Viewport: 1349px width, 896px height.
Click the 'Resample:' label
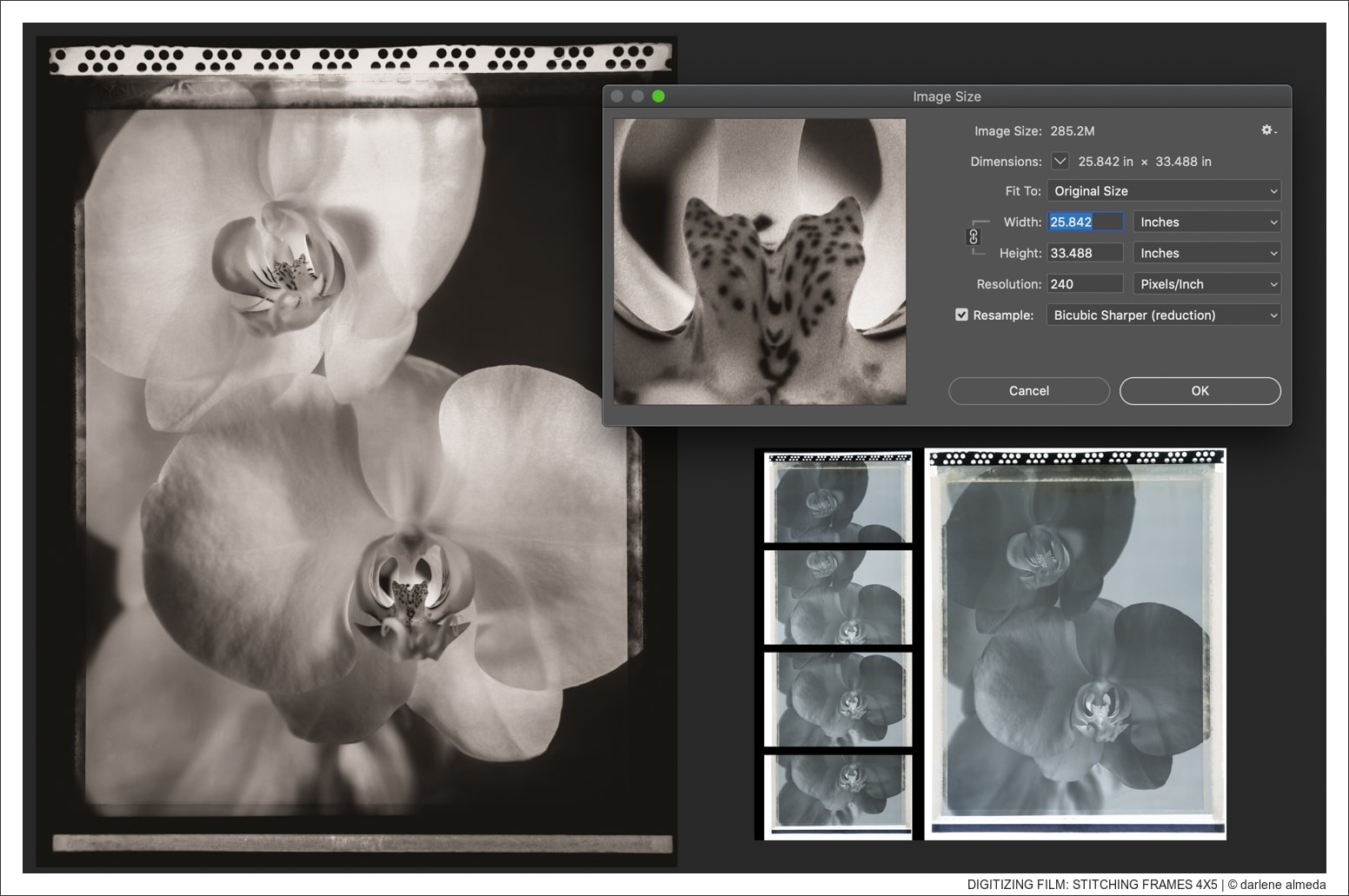coord(1003,315)
